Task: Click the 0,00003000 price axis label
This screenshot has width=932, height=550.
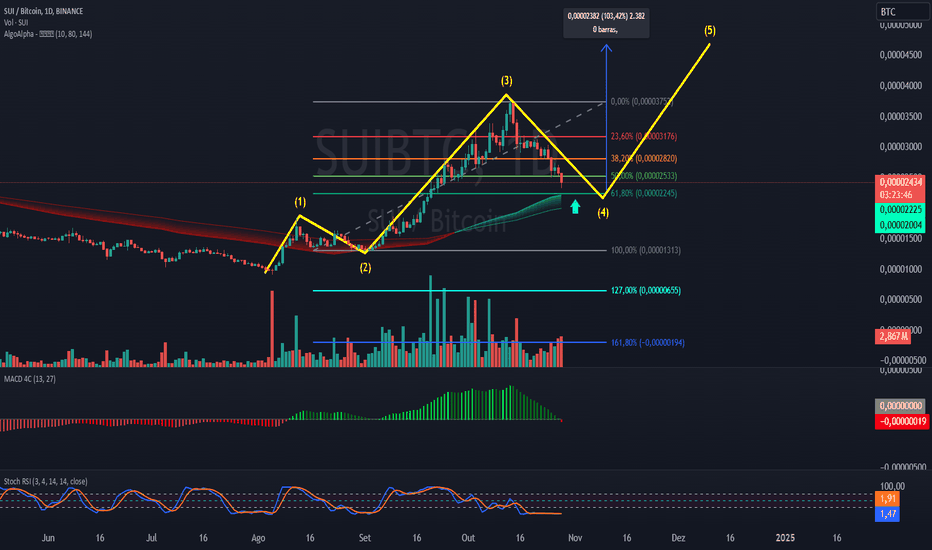Action: coord(900,147)
